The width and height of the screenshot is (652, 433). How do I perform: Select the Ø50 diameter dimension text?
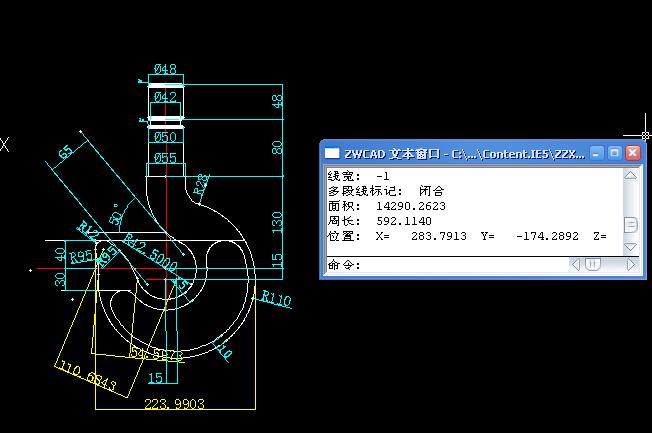tap(165, 136)
